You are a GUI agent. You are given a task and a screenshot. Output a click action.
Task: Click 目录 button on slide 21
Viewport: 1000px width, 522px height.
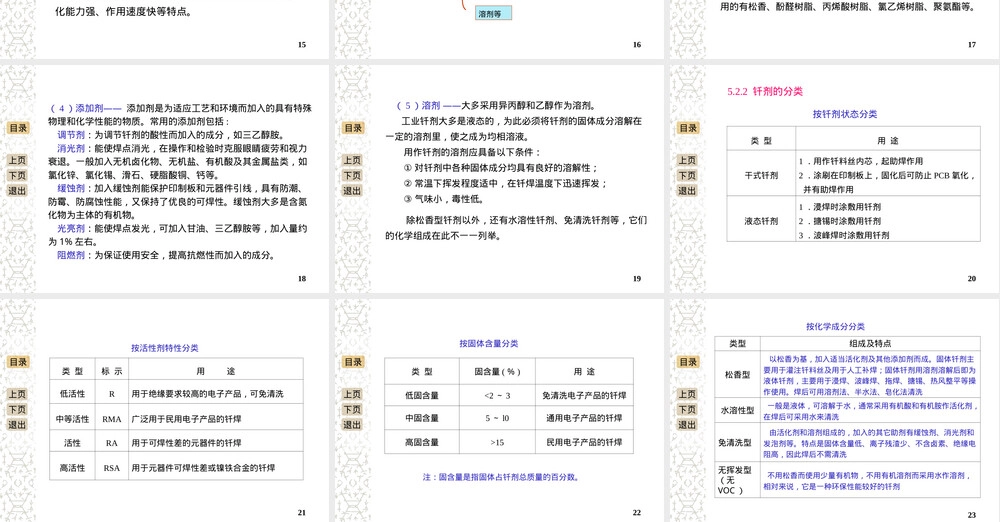coord(18,362)
